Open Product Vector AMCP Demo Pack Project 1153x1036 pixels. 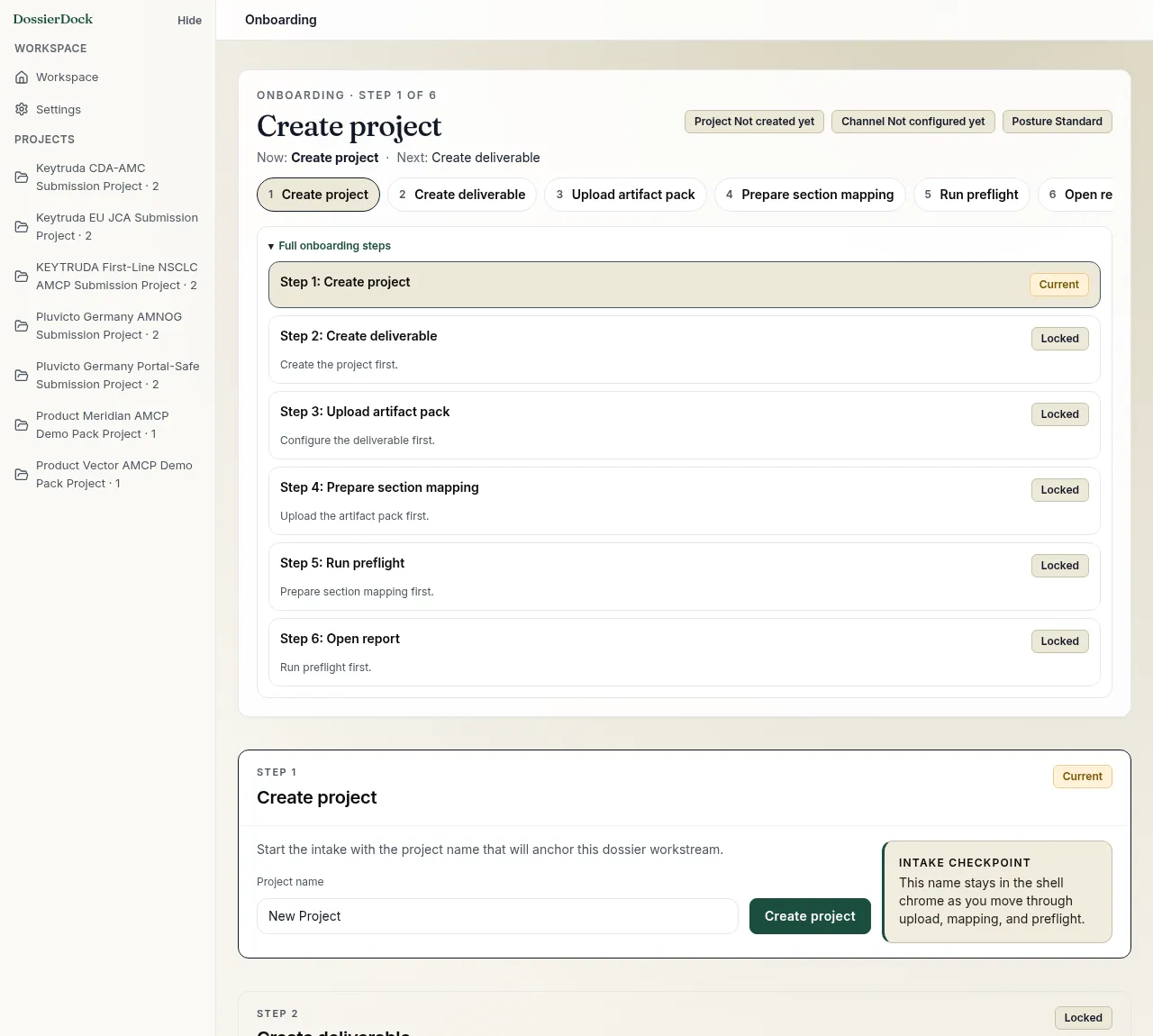(107, 475)
